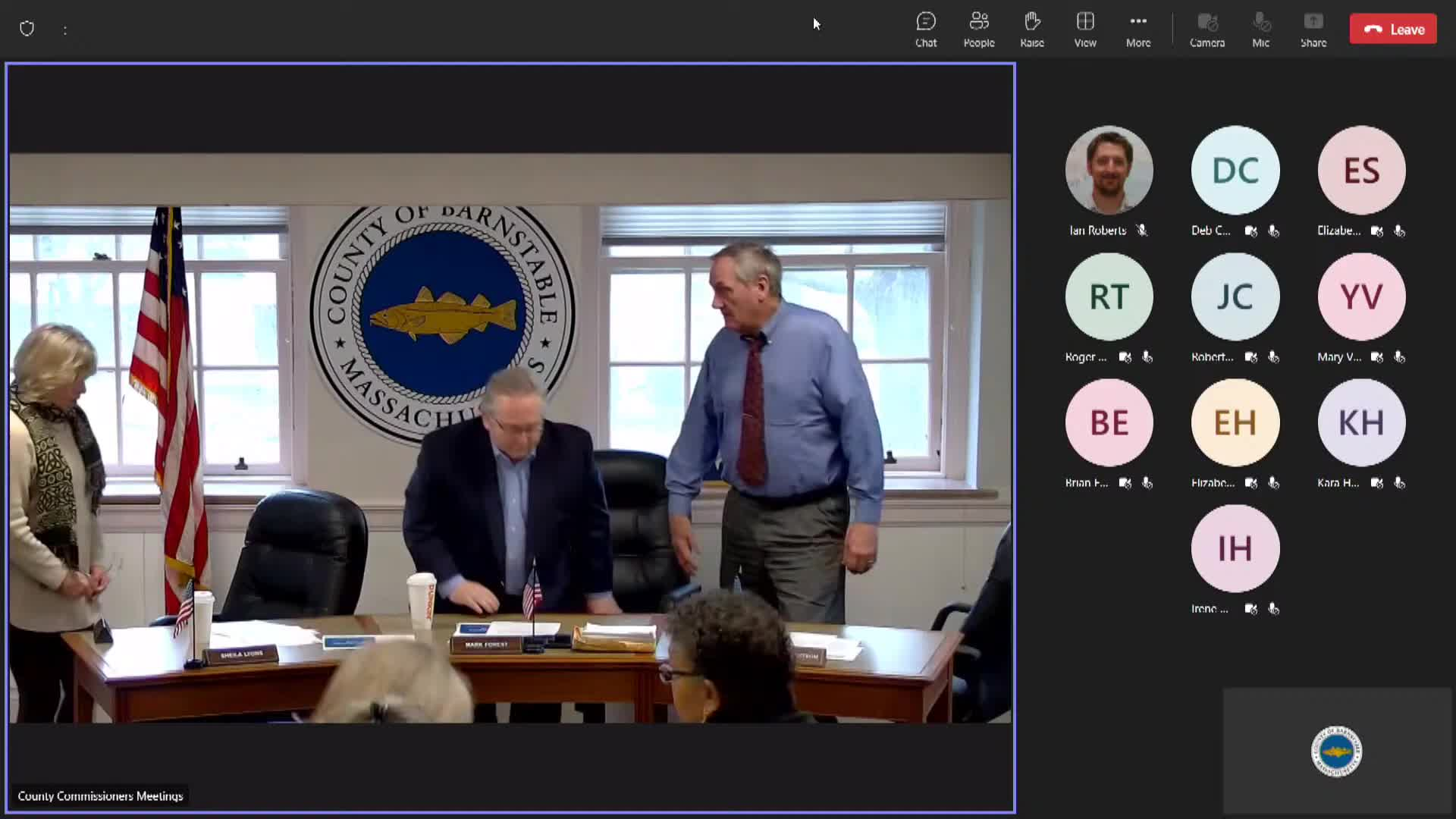The height and width of the screenshot is (819, 1456).
Task: Open the kebab menu near the shield icon
Action: click(x=64, y=29)
